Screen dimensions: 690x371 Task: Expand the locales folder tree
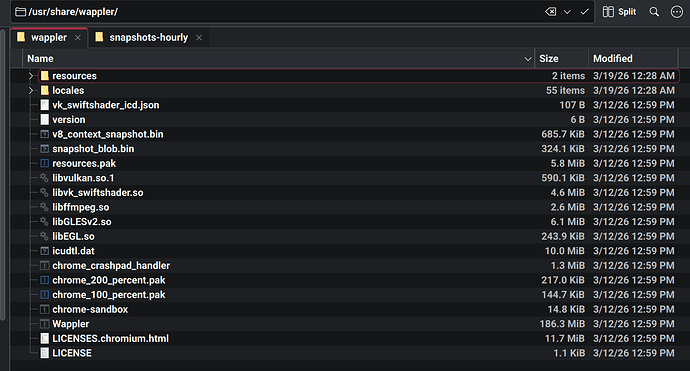click(x=31, y=90)
